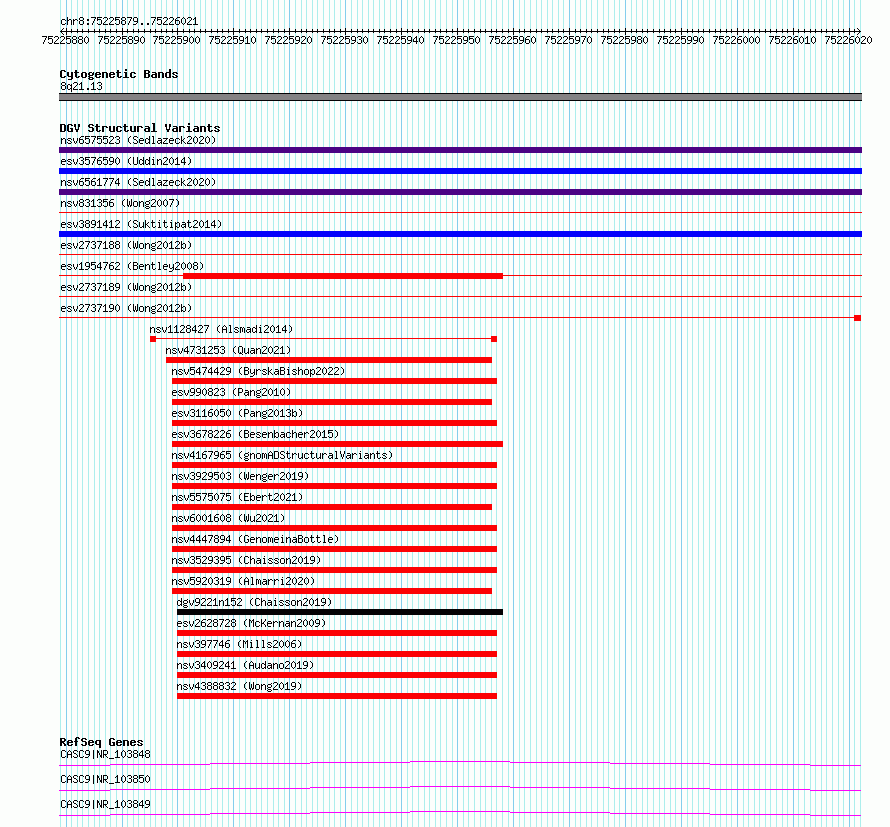Viewport: 890px width, 827px height.
Task: Click the red bar under nsv397746 (Mills2006)
Action: click(337, 654)
